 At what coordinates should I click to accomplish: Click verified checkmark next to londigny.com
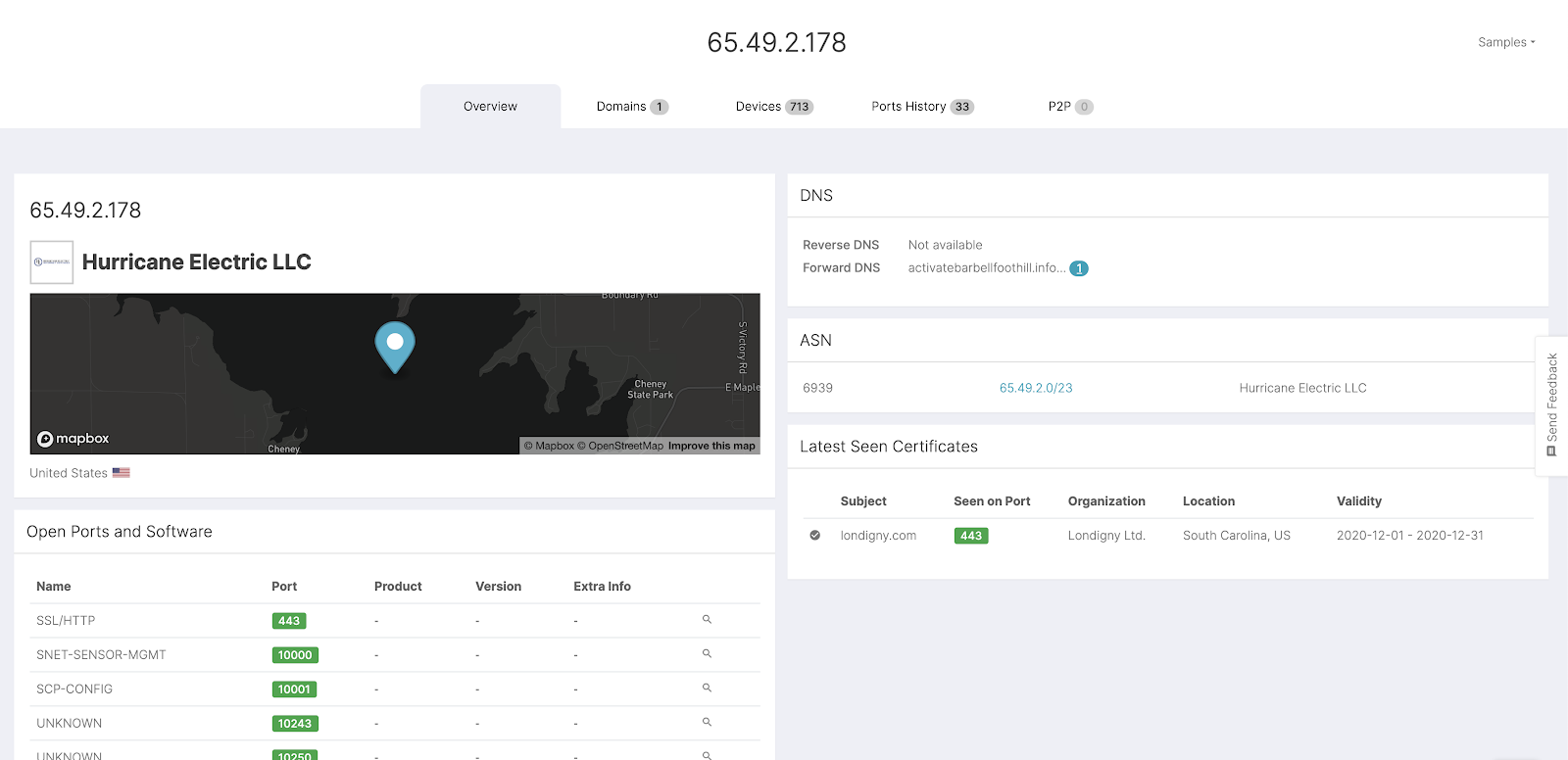click(x=814, y=536)
